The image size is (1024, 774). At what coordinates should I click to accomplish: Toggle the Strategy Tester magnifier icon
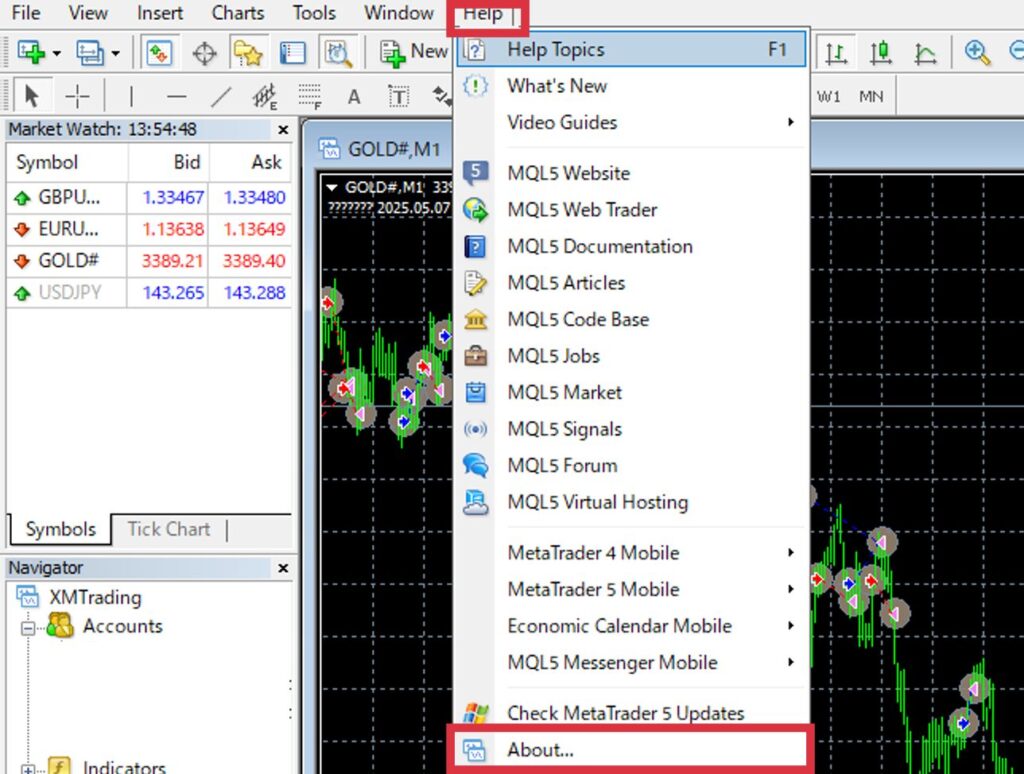338,53
